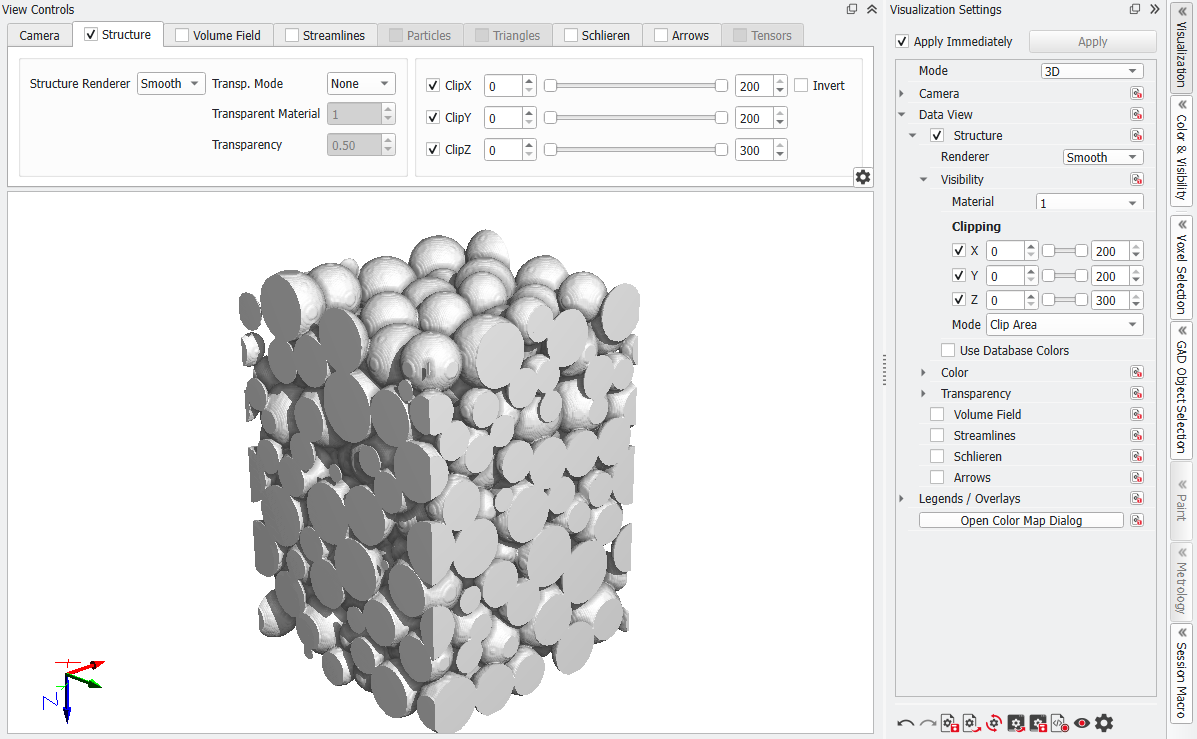The width and height of the screenshot is (1197, 739).
Task: Toggle the ClipZ checkbox
Action: 433,150
